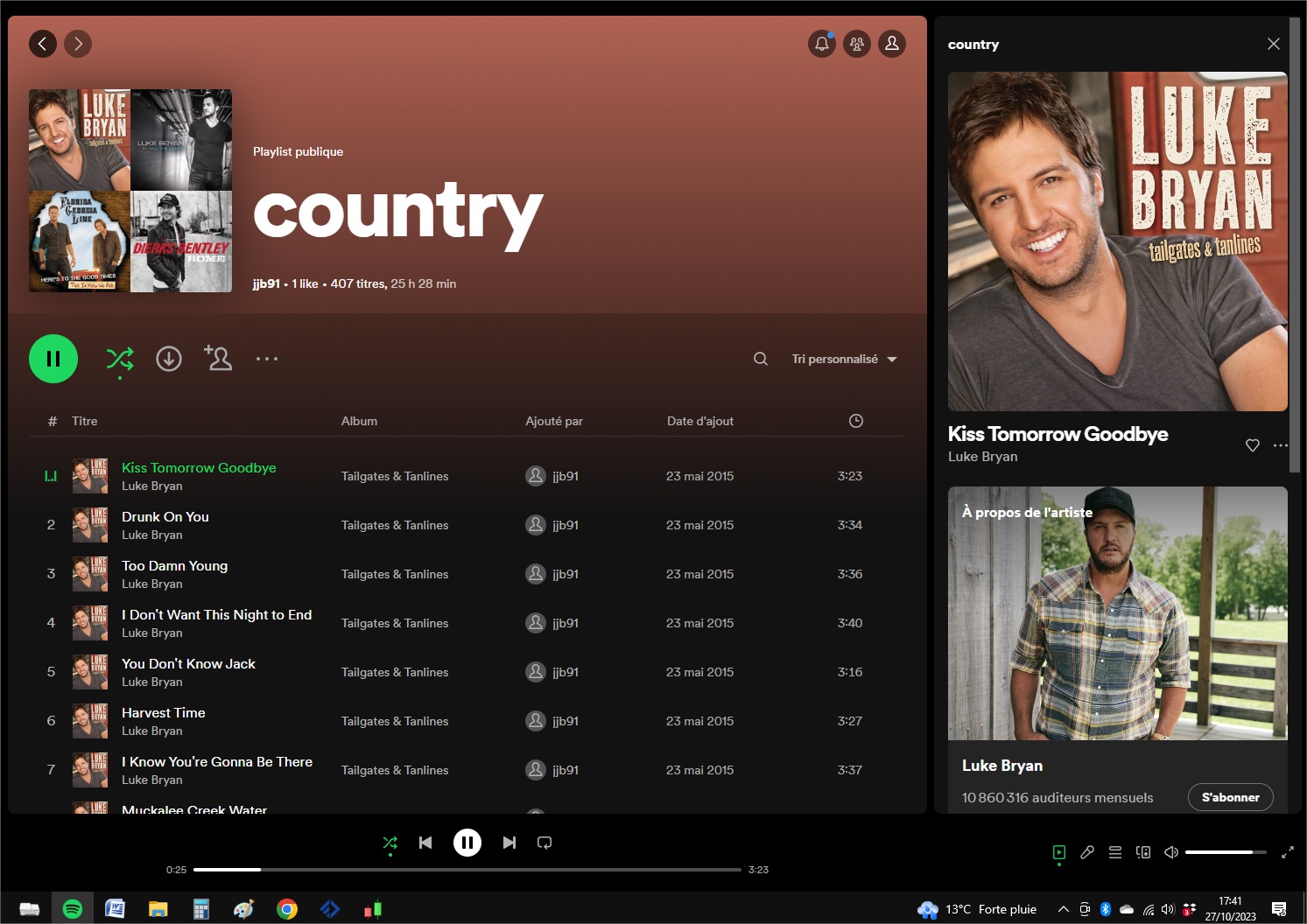Open the friend activity icon

pos(857,44)
